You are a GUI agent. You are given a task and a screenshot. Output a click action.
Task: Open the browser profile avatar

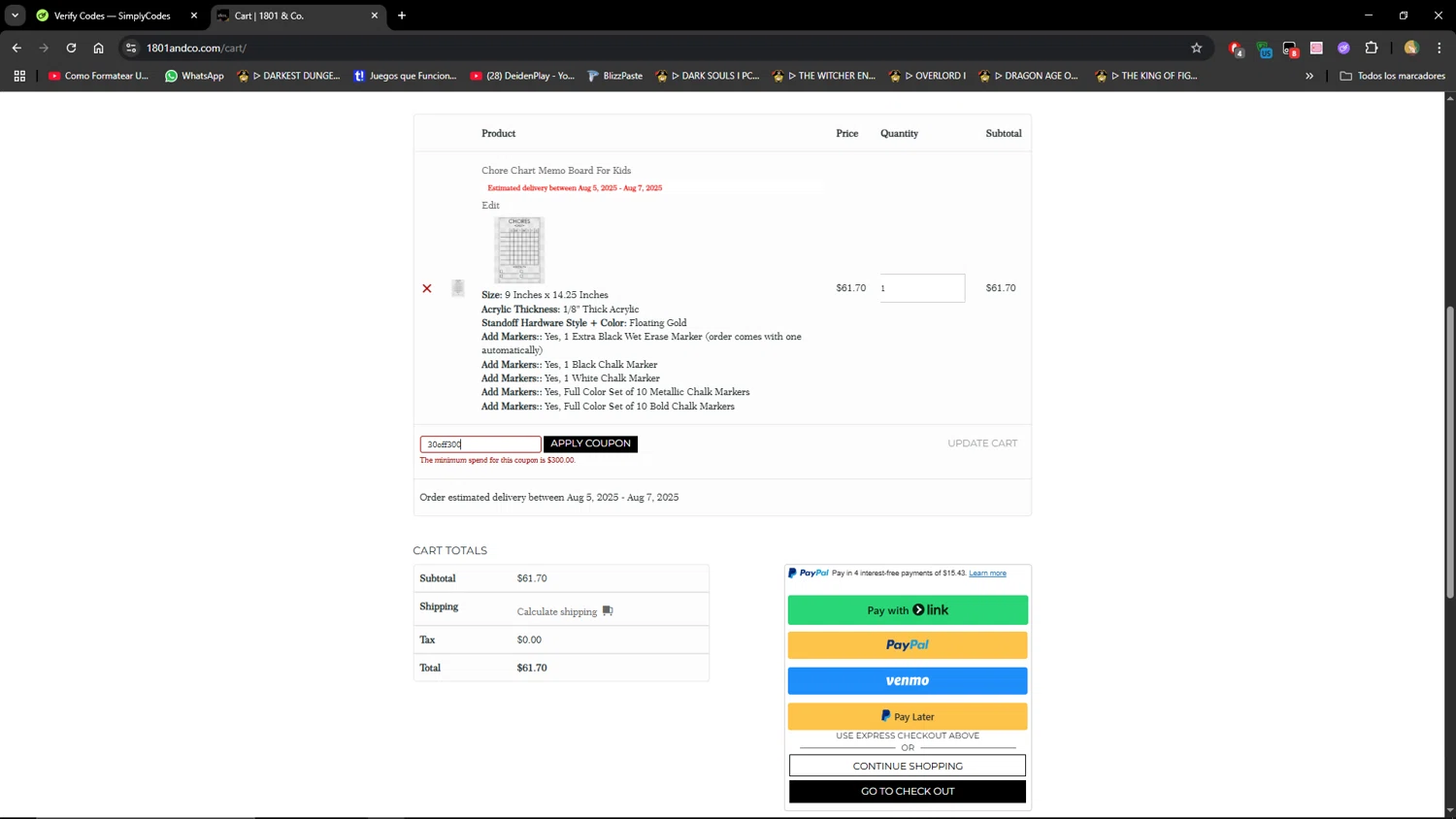coord(1411,48)
